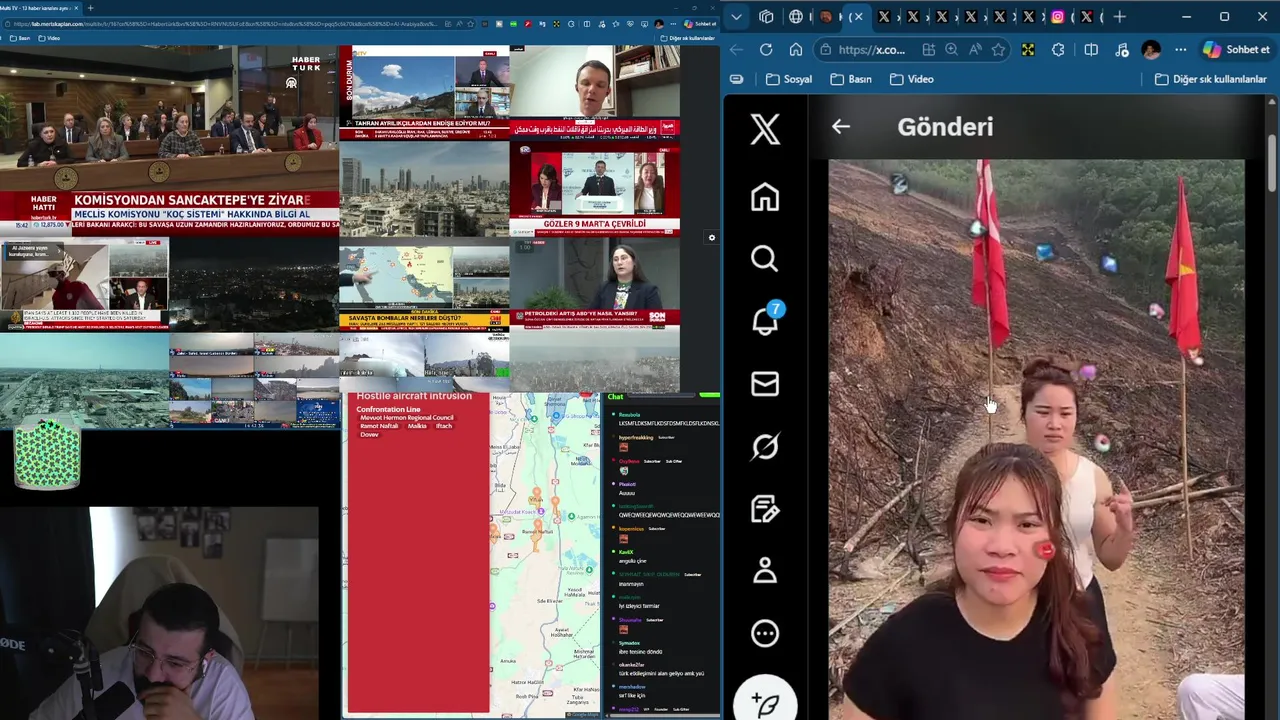Click the Hostile aircraft intrusion alert title

click(414, 397)
